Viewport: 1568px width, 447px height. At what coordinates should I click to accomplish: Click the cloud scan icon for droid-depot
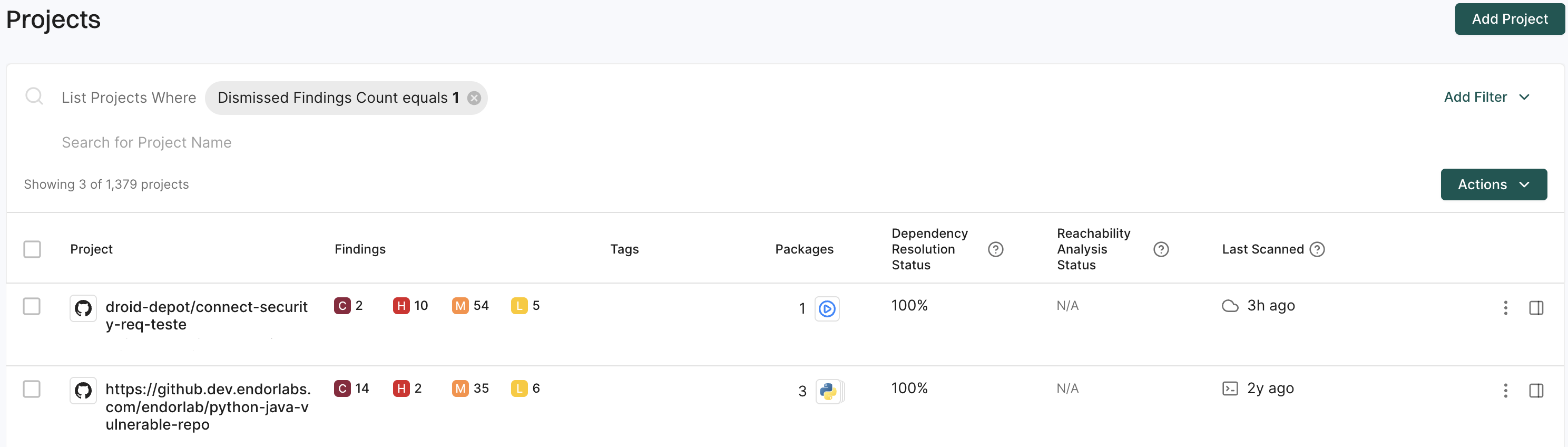1230,306
